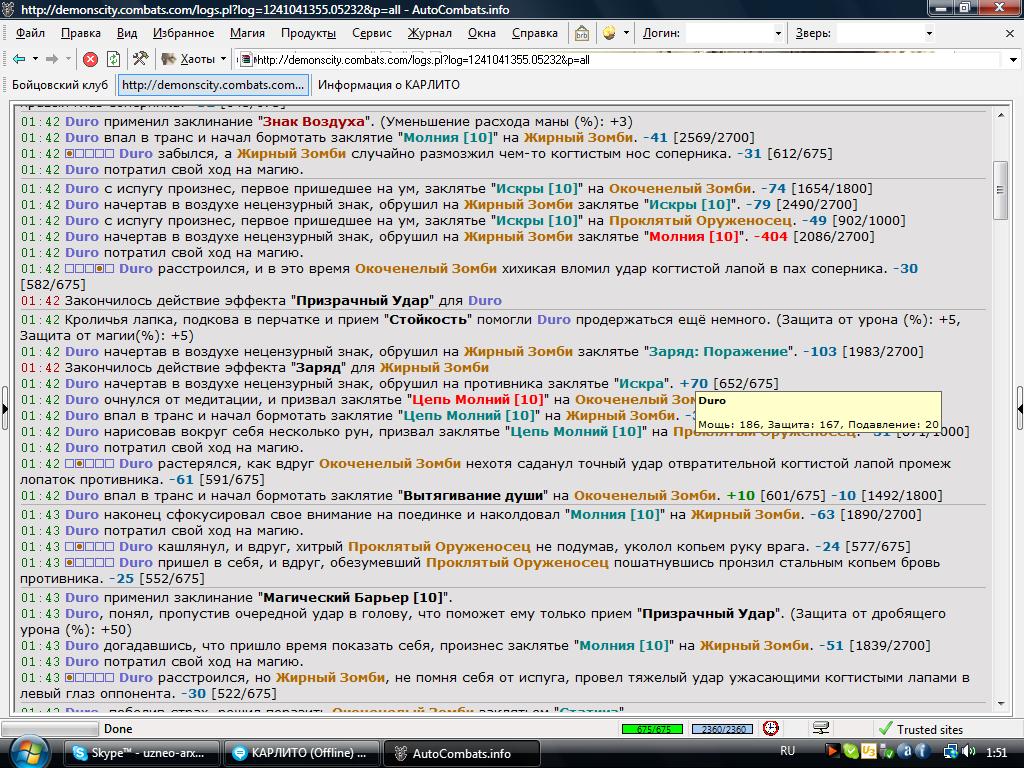Open the green Skype tray icon

[x=850, y=752]
